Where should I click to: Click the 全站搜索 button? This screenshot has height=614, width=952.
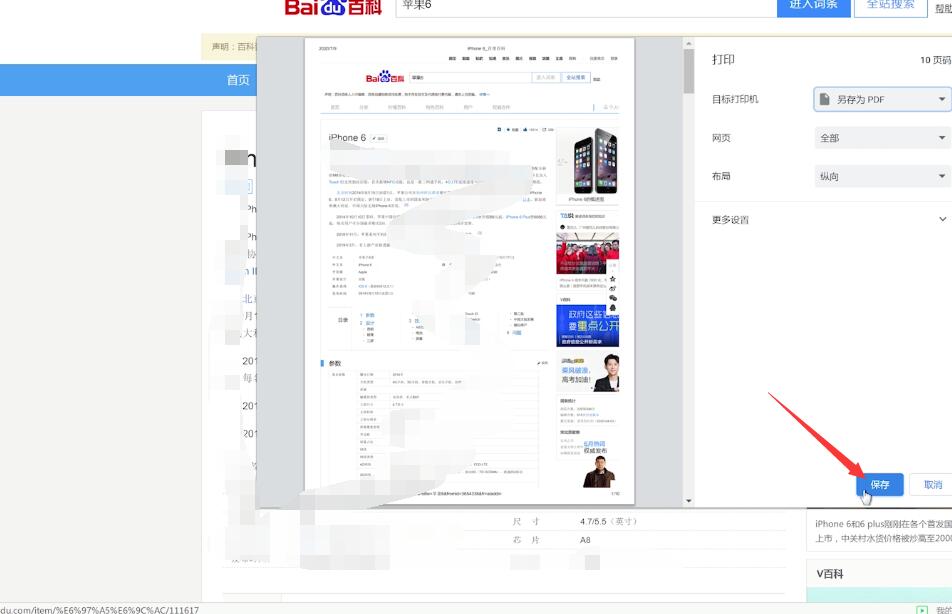[890, 7]
